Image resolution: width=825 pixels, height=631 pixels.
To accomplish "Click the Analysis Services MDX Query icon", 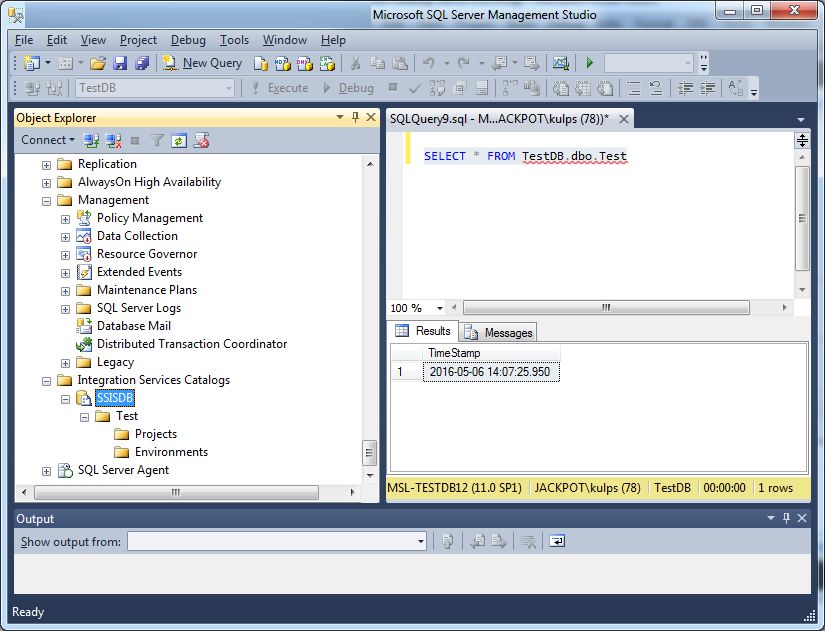I will (283, 64).
